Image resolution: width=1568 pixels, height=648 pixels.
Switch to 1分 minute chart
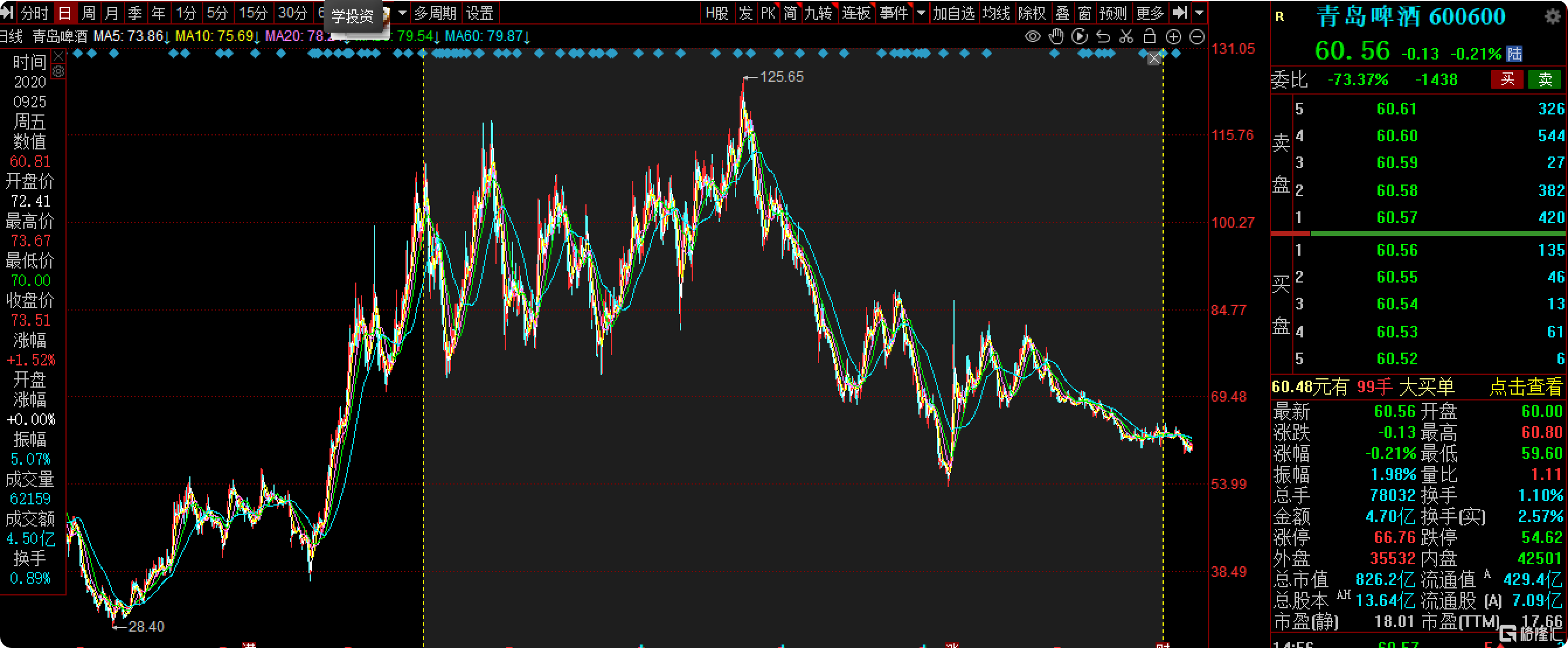coord(186,13)
